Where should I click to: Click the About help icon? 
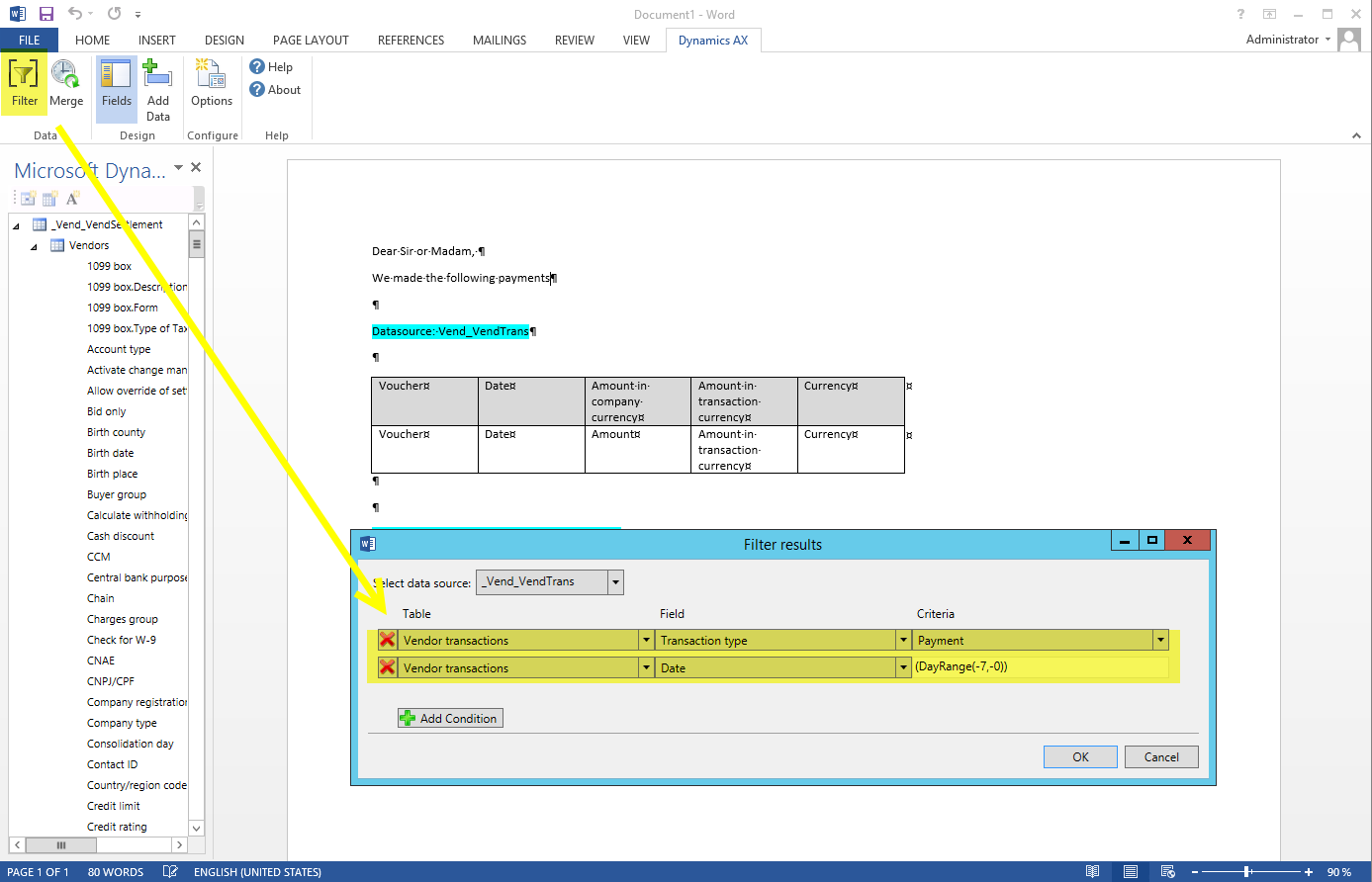tap(275, 90)
